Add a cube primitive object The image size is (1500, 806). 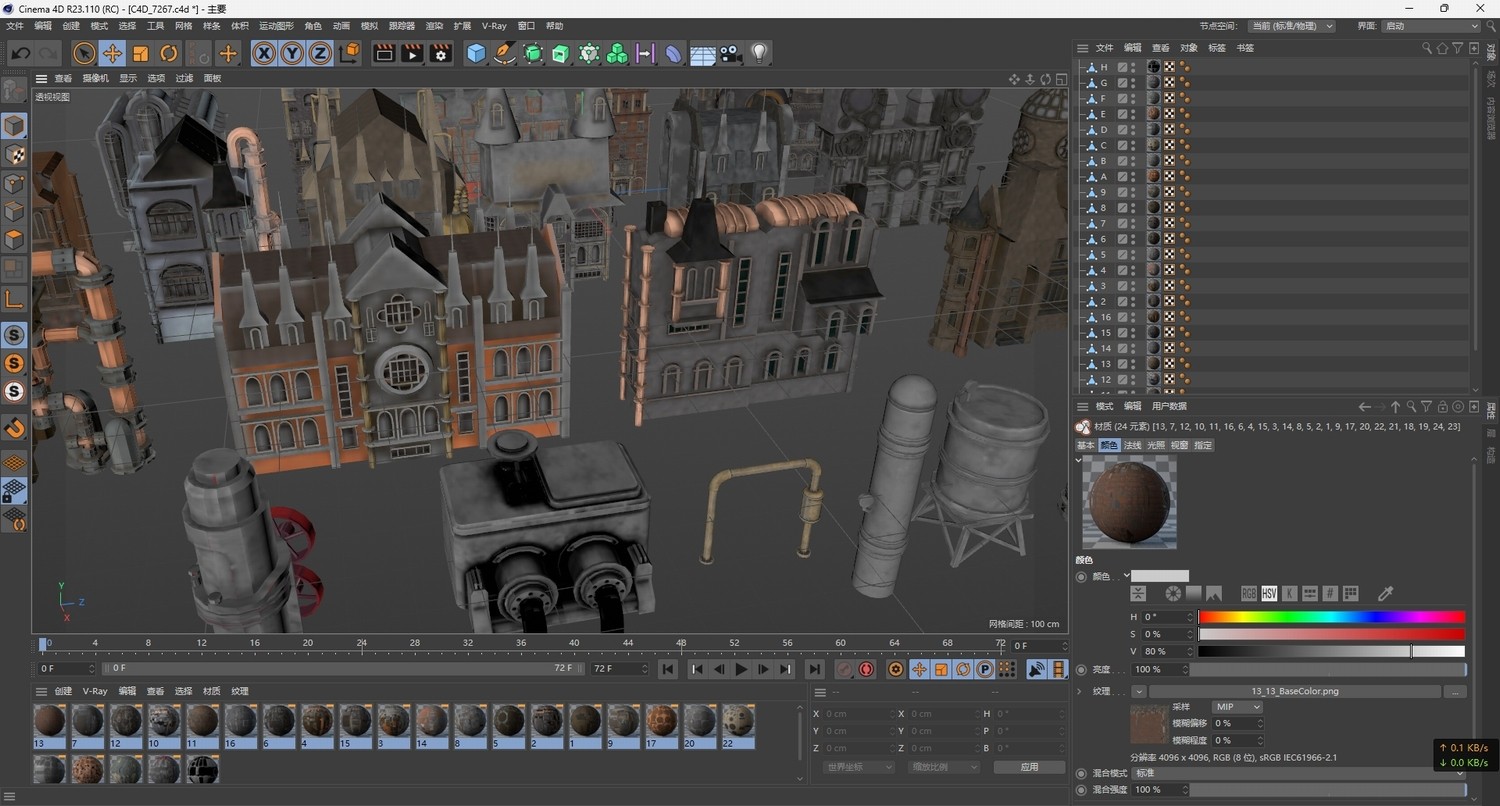(476, 54)
